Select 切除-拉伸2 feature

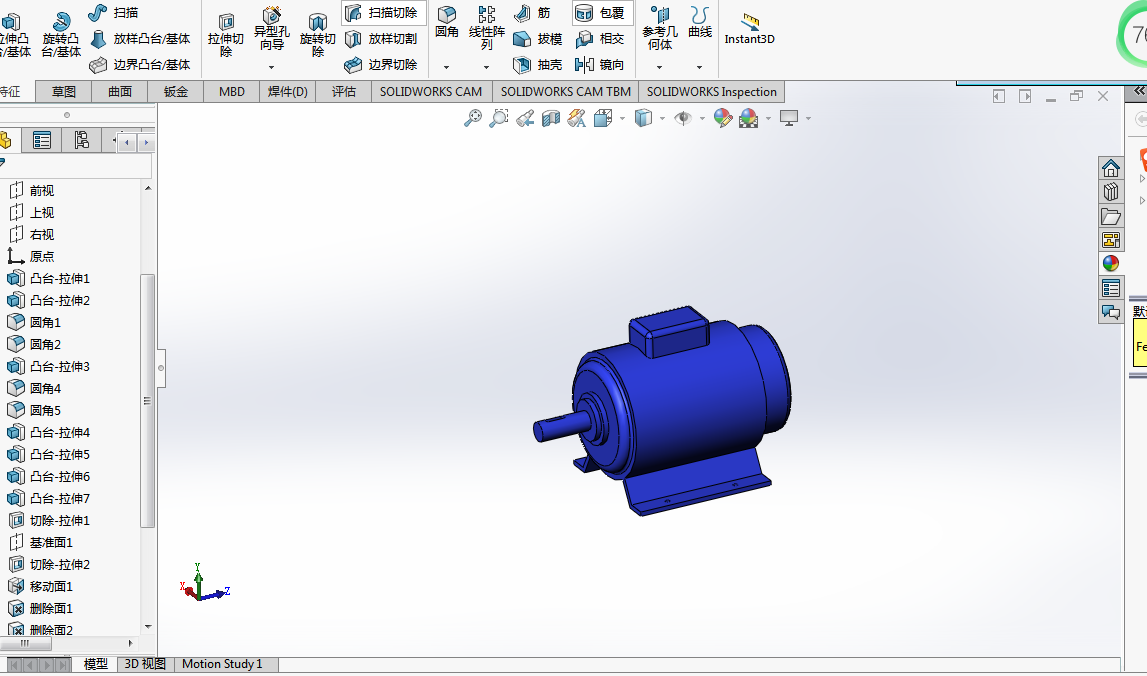click(48, 565)
